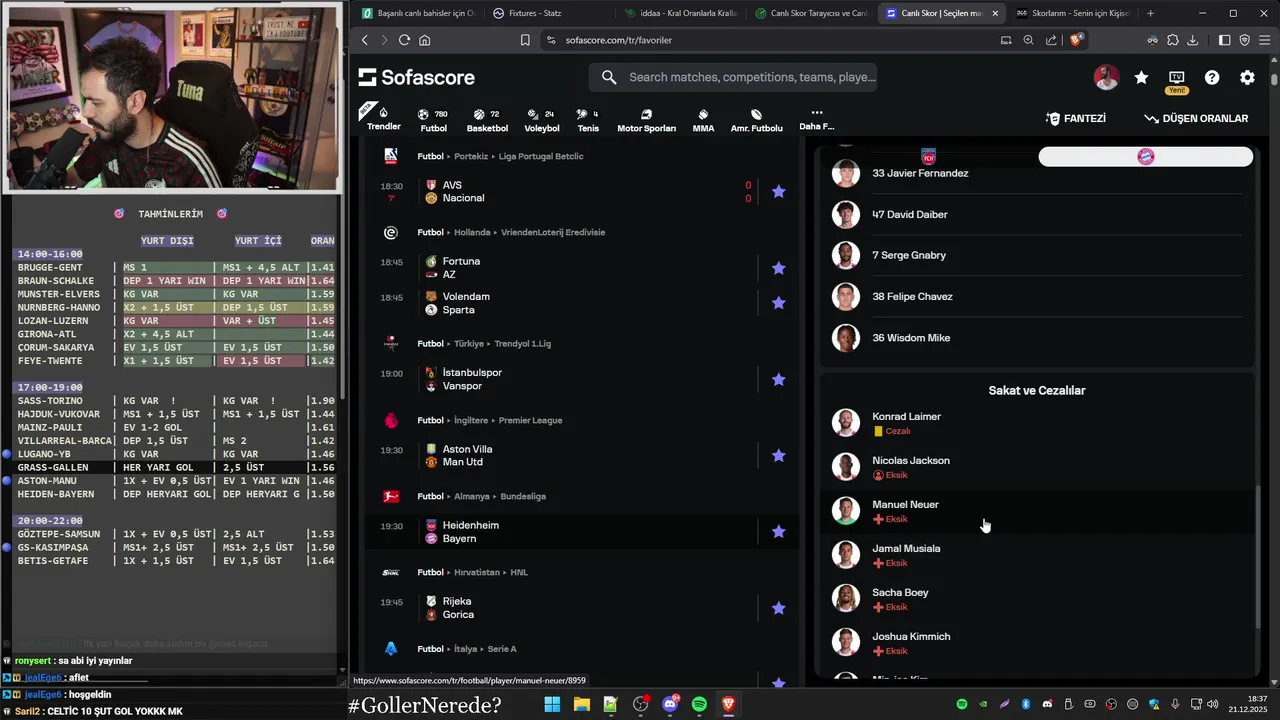Toggle the browser sidebar panel
Viewport: 1280px width, 720px height.
point(1225,40)
